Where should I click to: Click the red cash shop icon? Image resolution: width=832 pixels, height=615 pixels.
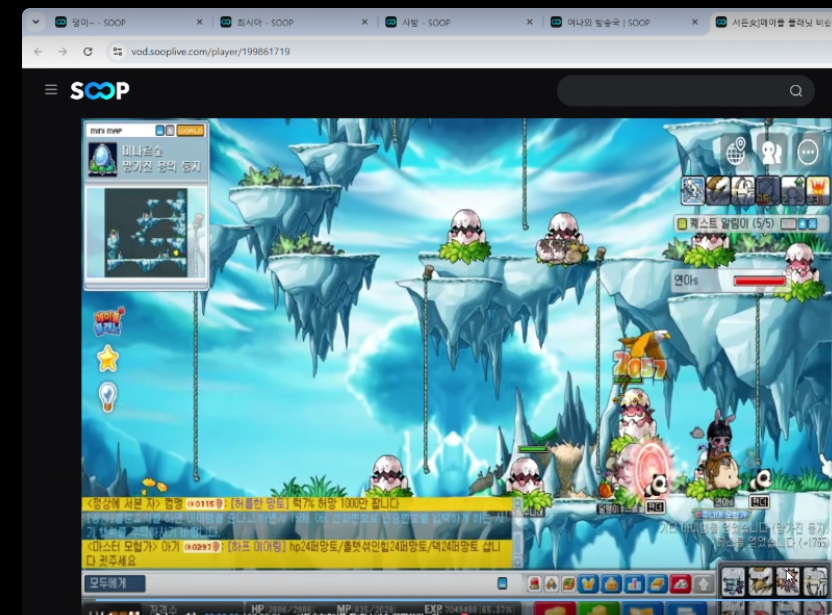(x=681, y=584)
